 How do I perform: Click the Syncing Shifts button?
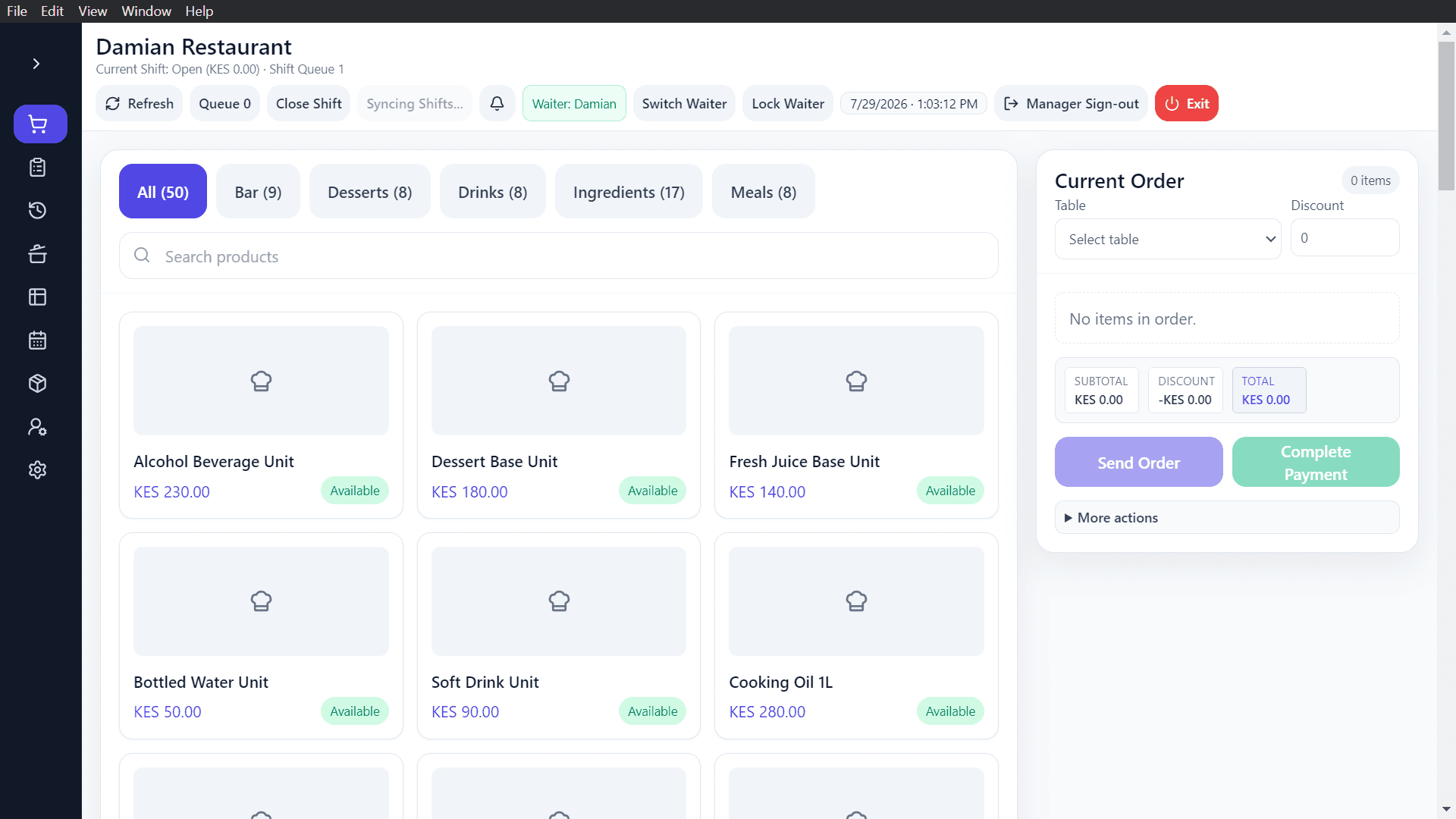coord(415,103)
